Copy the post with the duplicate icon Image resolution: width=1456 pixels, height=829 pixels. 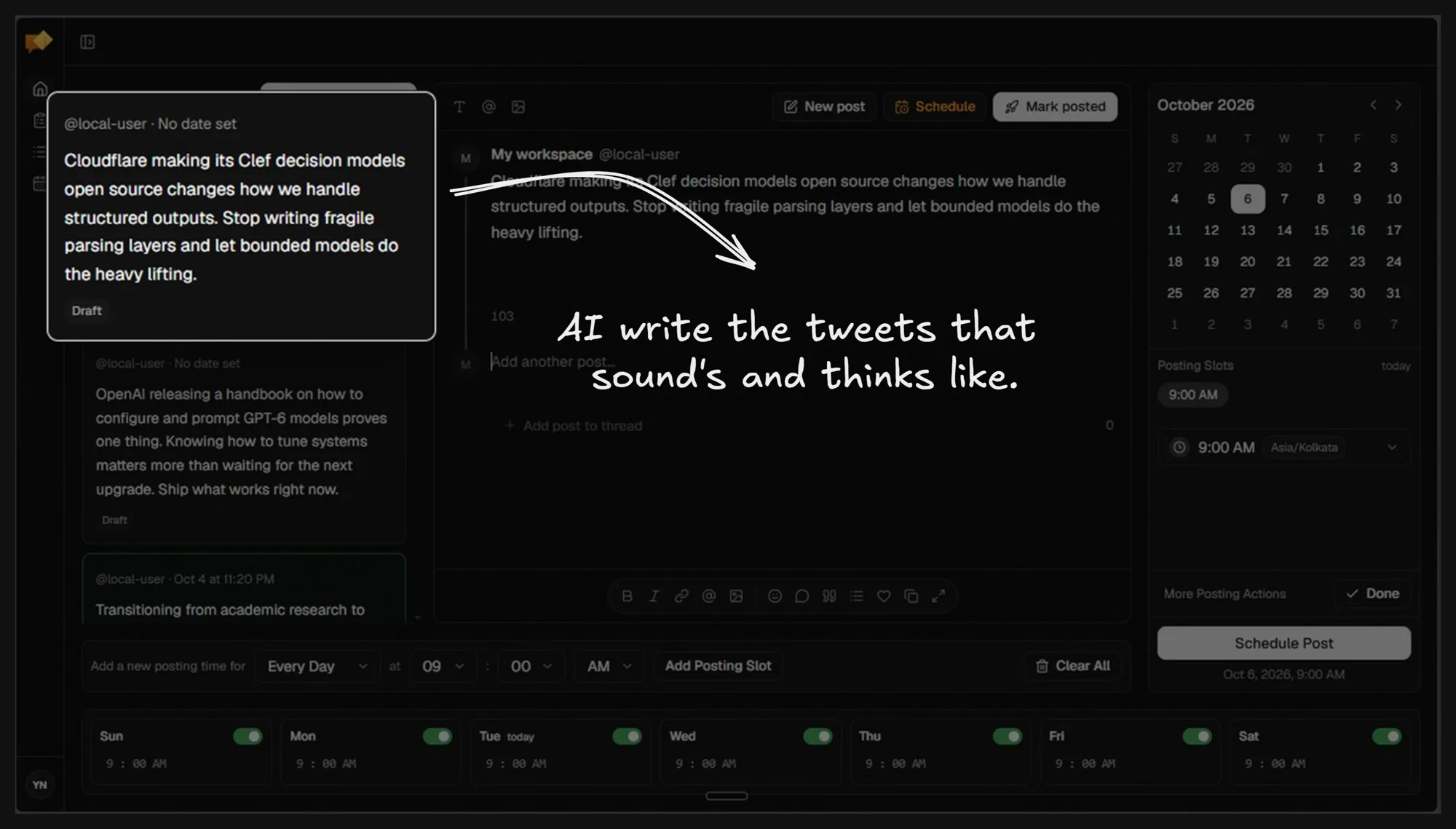click(x=911, y=596)
